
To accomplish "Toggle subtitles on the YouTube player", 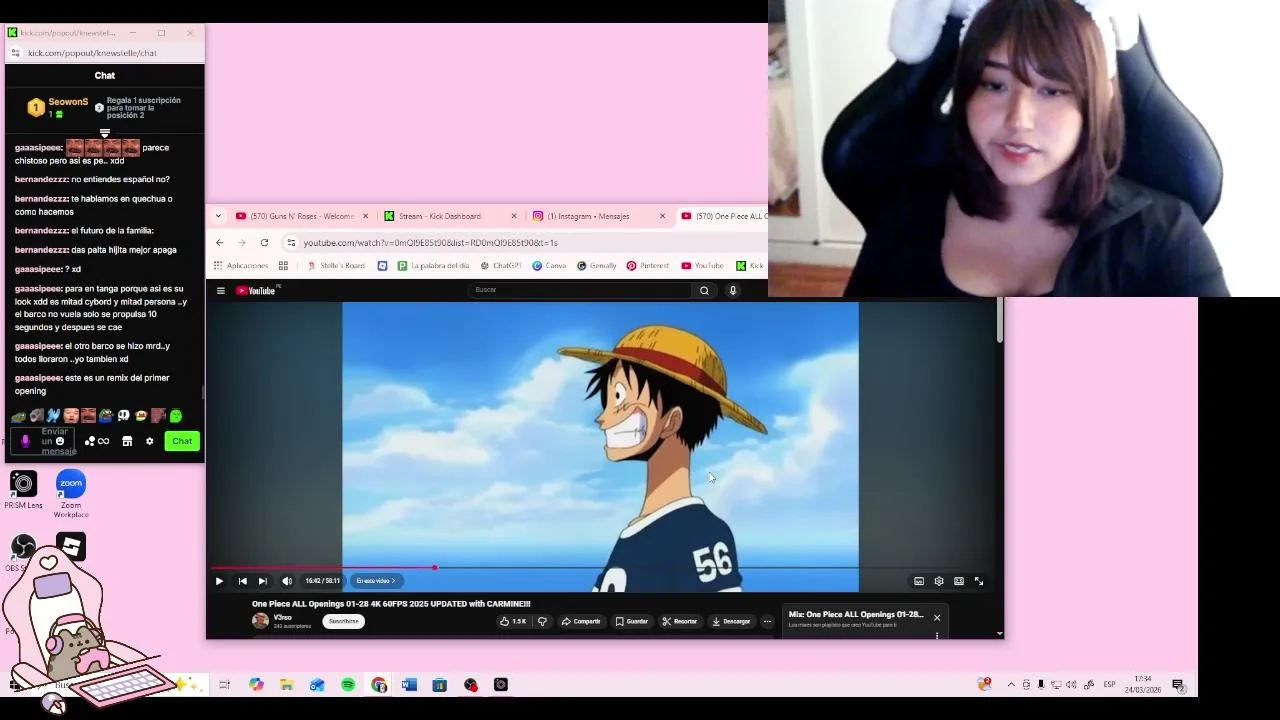I will point(919,581).
